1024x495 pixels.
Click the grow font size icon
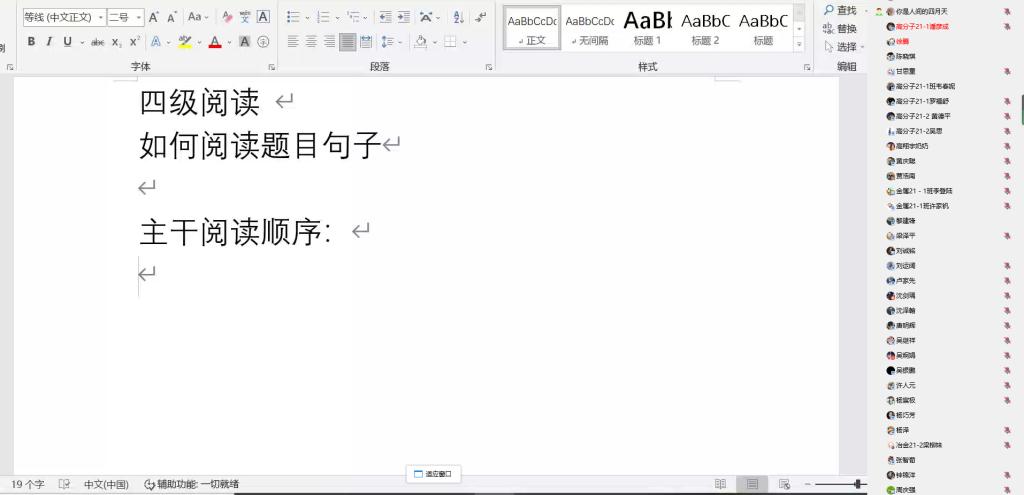pos(154,17)
